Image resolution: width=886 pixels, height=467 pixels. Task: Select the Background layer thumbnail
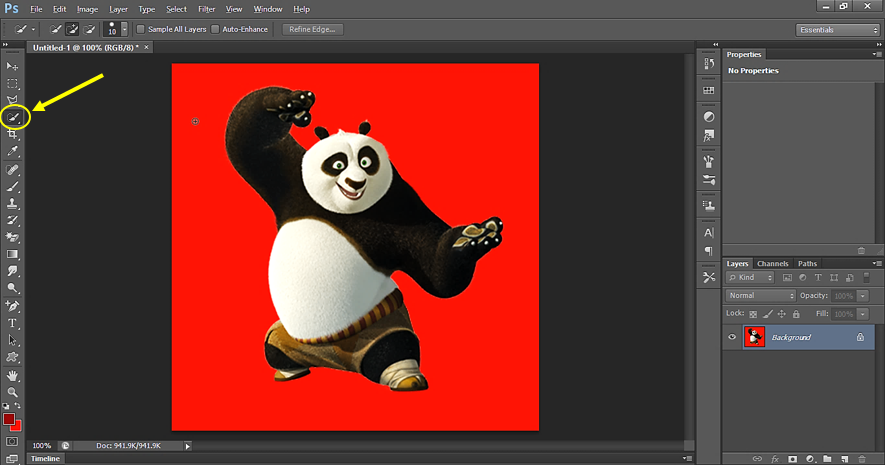click(x=754, y=337)
